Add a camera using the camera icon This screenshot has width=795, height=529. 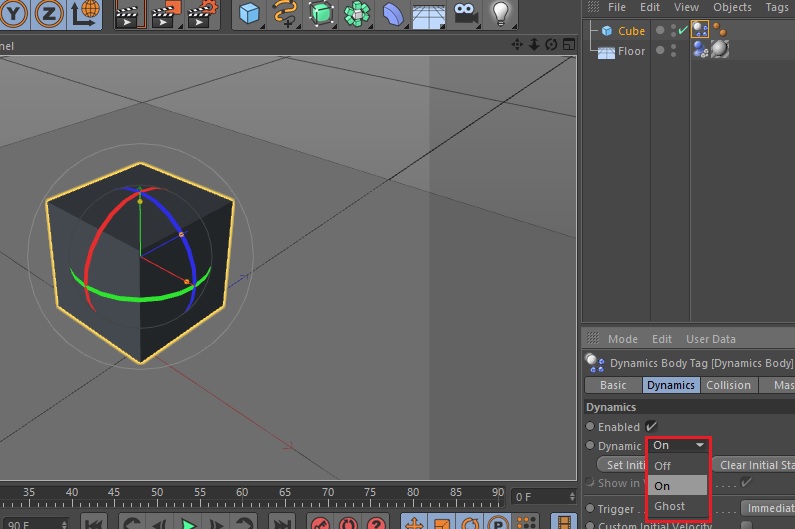[x=465, y=14]
